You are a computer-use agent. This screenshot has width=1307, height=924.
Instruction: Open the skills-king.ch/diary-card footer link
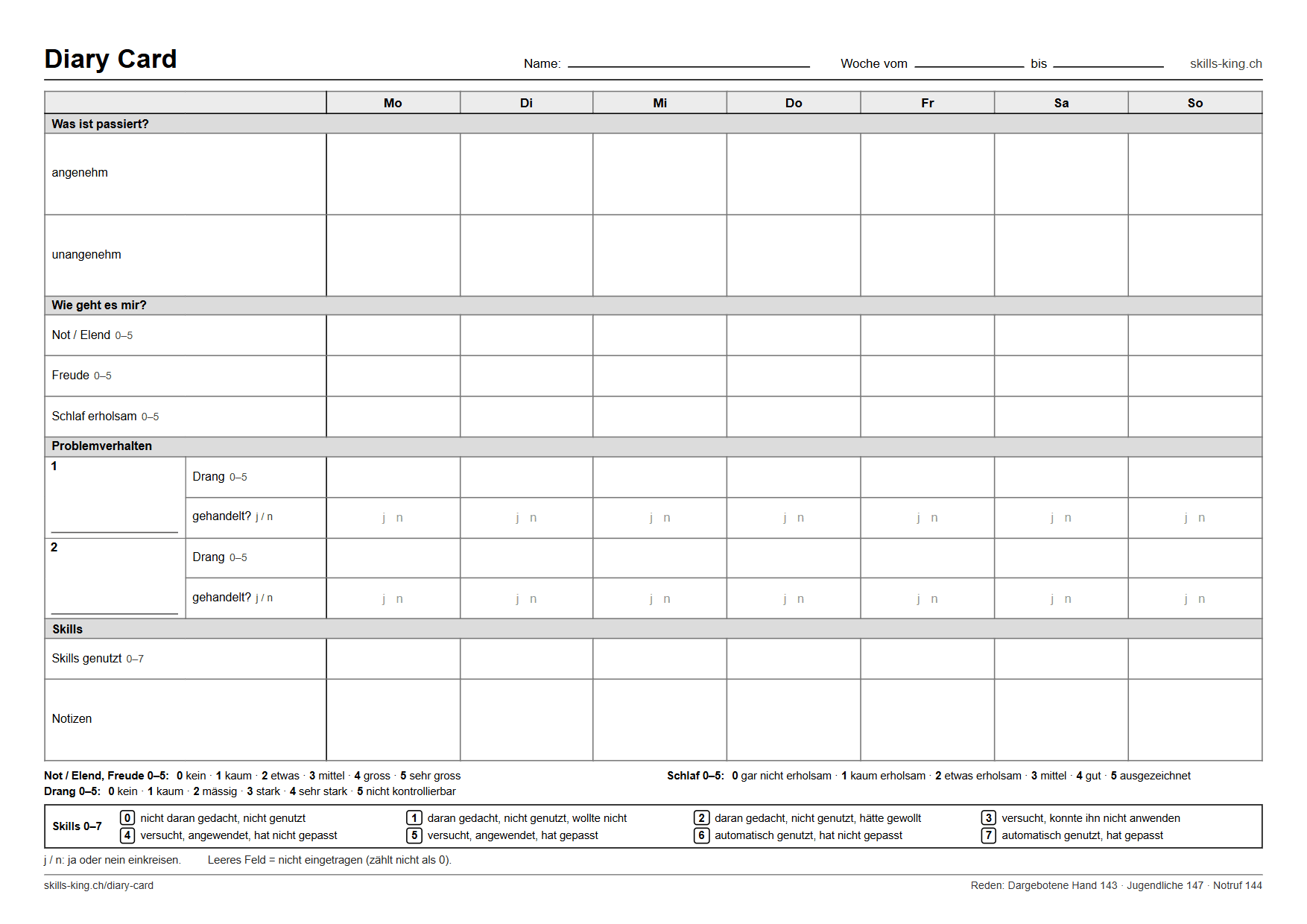click(98, 885)
